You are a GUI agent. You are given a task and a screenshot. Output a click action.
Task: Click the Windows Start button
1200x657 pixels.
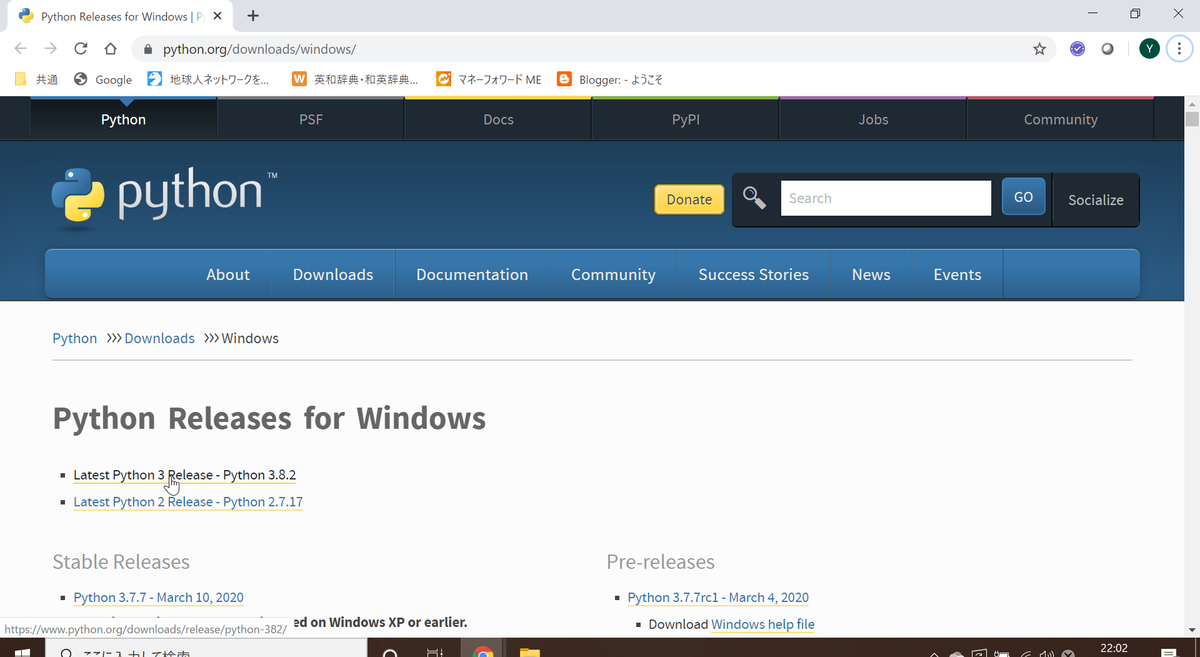tap(20, 652)
